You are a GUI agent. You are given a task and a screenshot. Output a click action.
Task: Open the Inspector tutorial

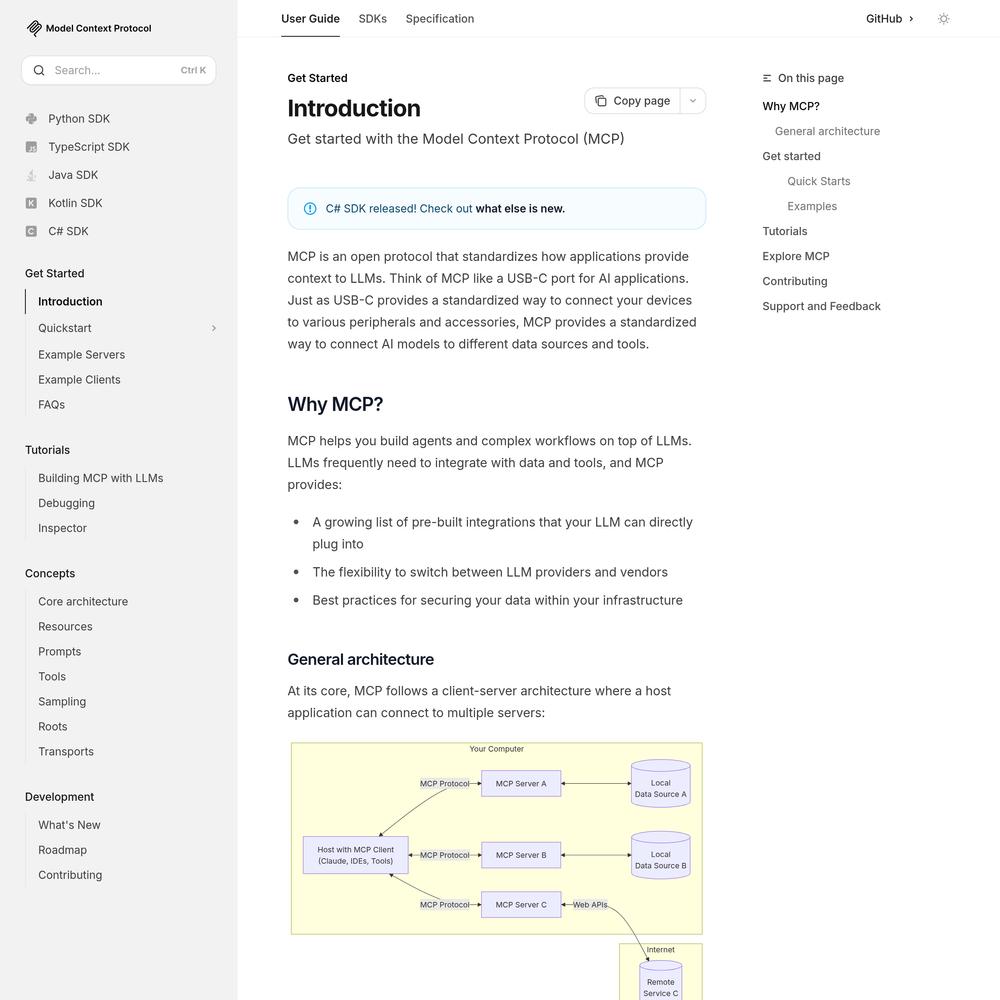coord(62,528)
